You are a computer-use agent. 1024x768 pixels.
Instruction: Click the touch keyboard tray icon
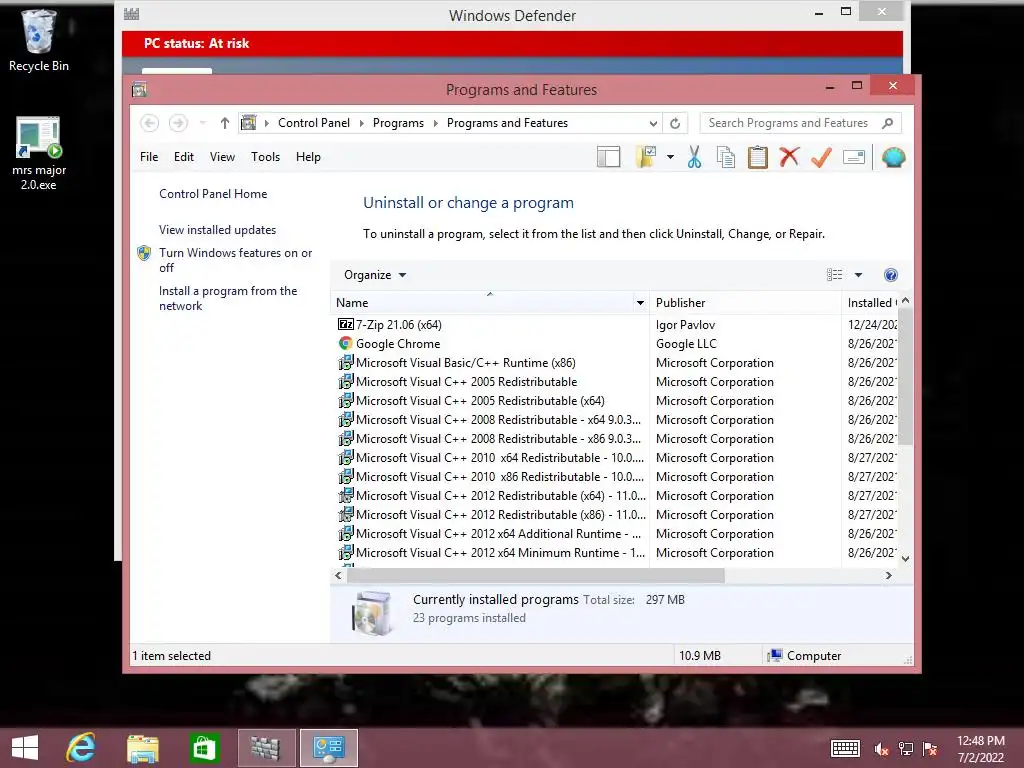845,748
